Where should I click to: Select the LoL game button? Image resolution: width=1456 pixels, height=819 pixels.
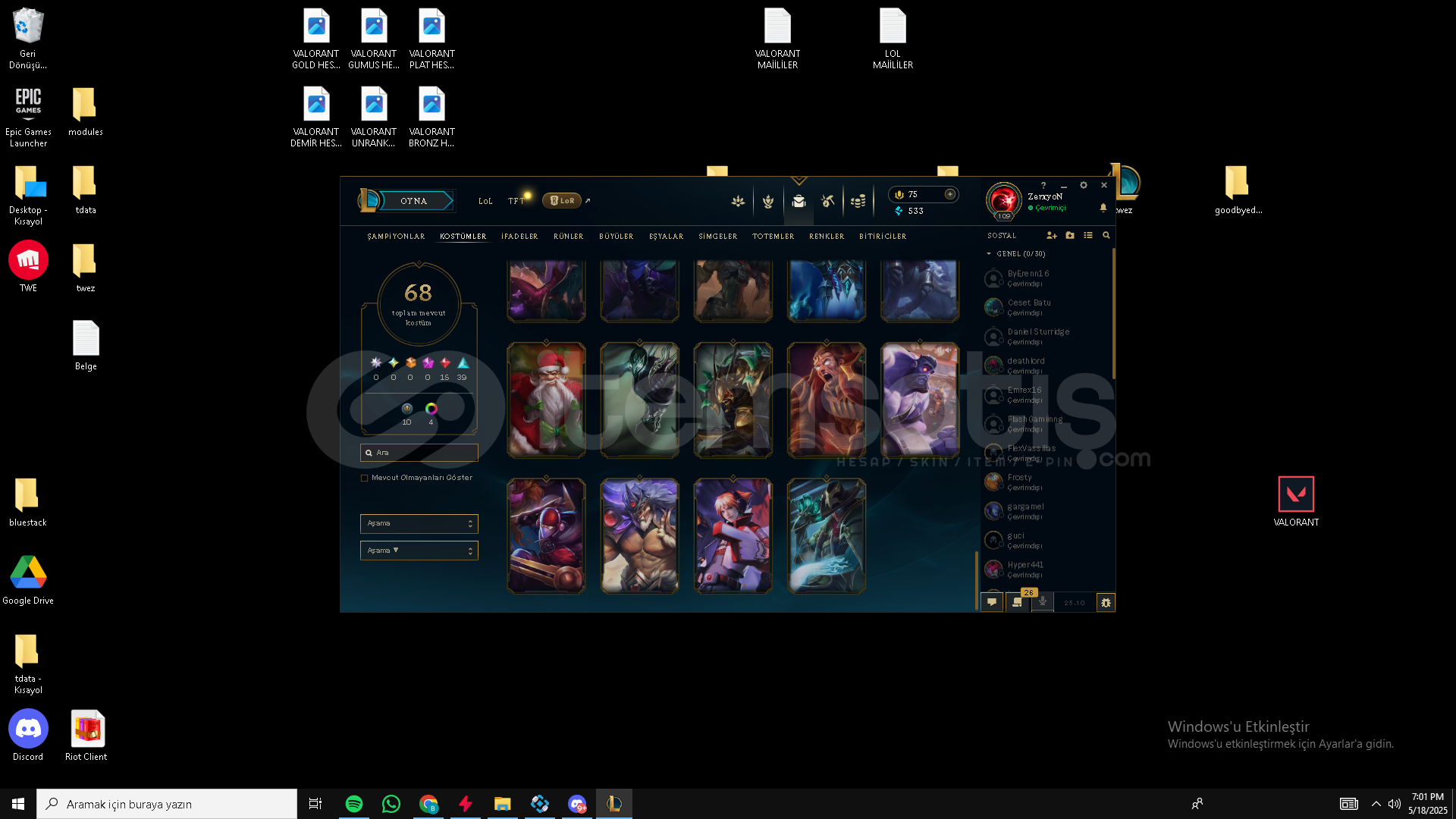tap(485, 202)
